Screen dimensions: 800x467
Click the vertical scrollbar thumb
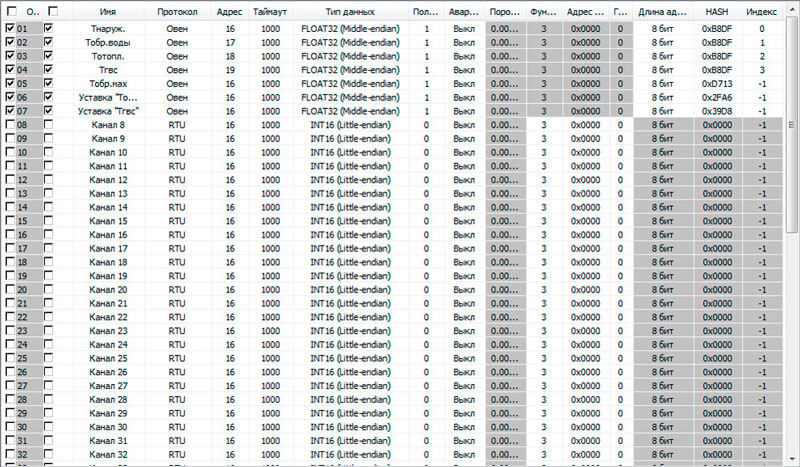[791, 125]
